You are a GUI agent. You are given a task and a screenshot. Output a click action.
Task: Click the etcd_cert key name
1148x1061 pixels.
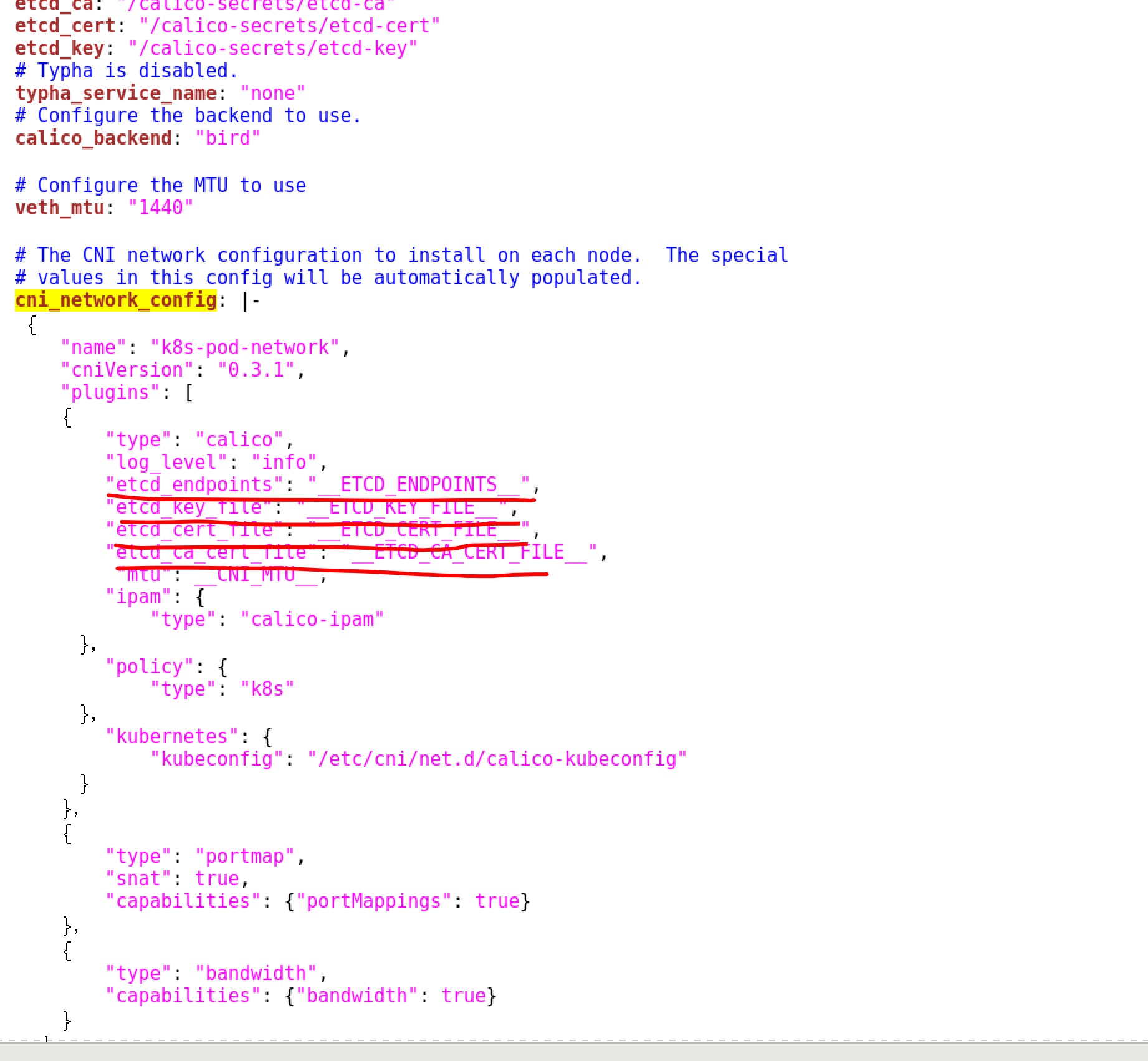[65, 26]
